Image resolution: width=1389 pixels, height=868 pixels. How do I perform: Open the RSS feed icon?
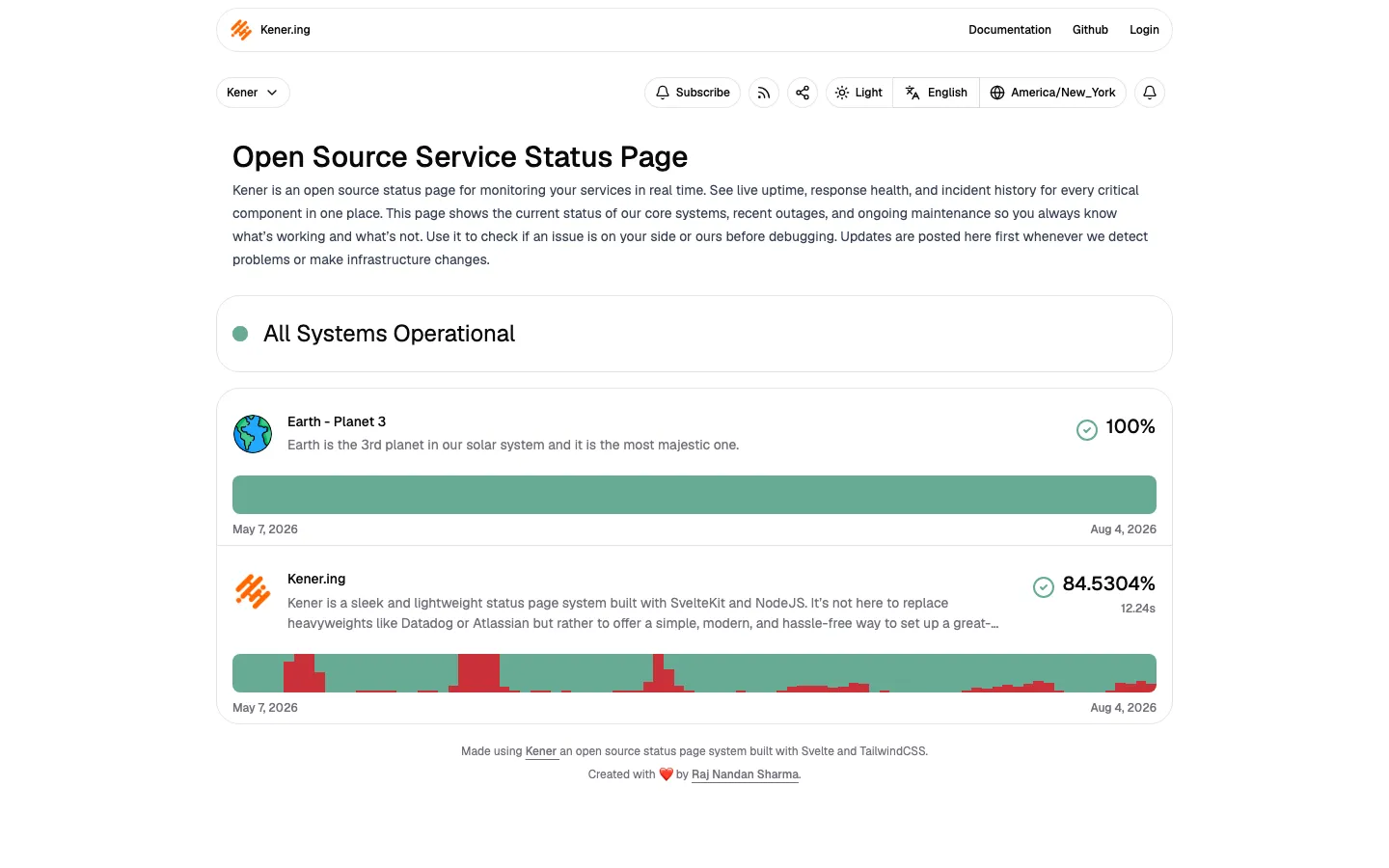(764, 93)
